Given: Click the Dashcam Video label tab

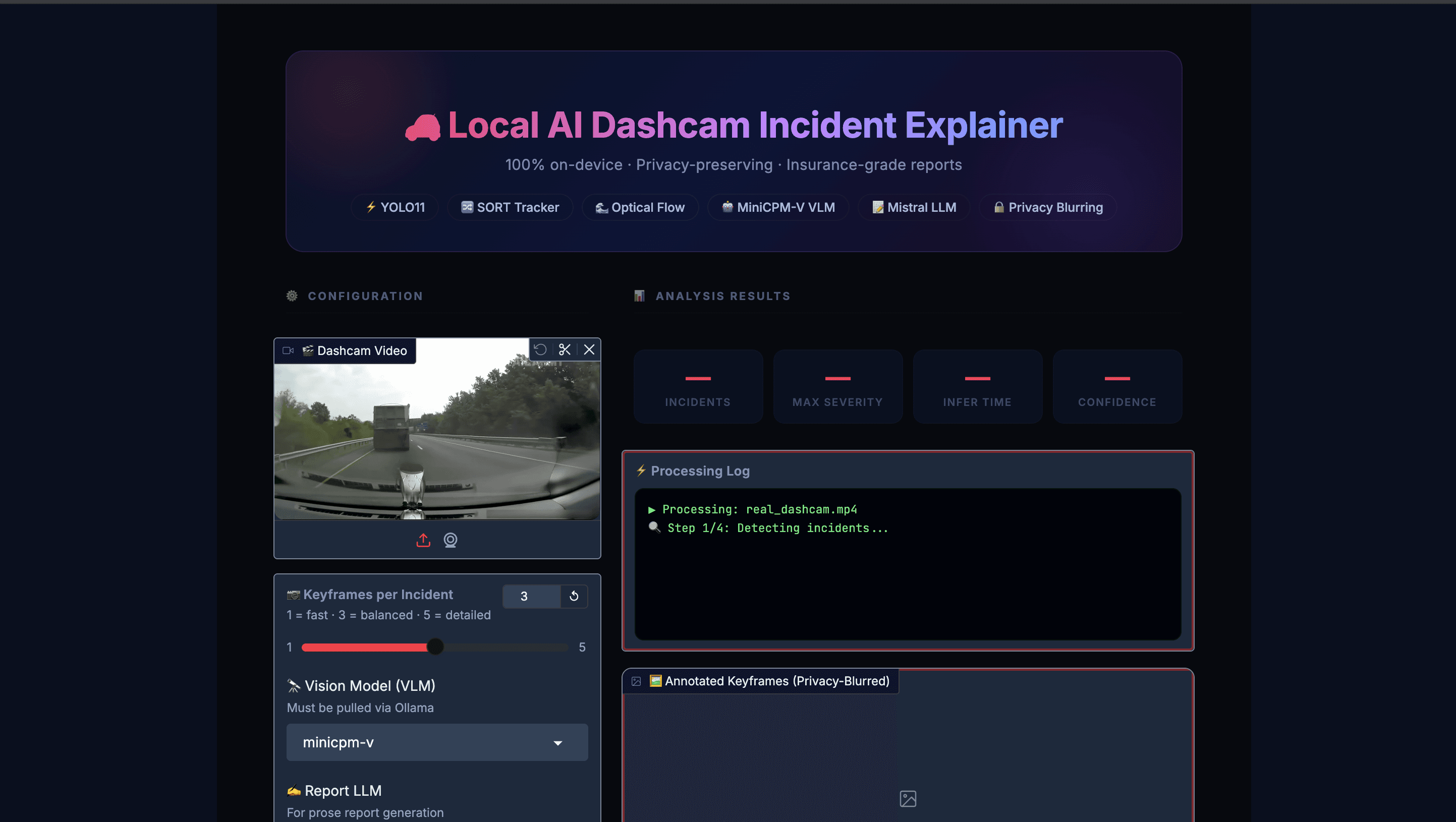Looking at the screenshot, I should point(346,350).
